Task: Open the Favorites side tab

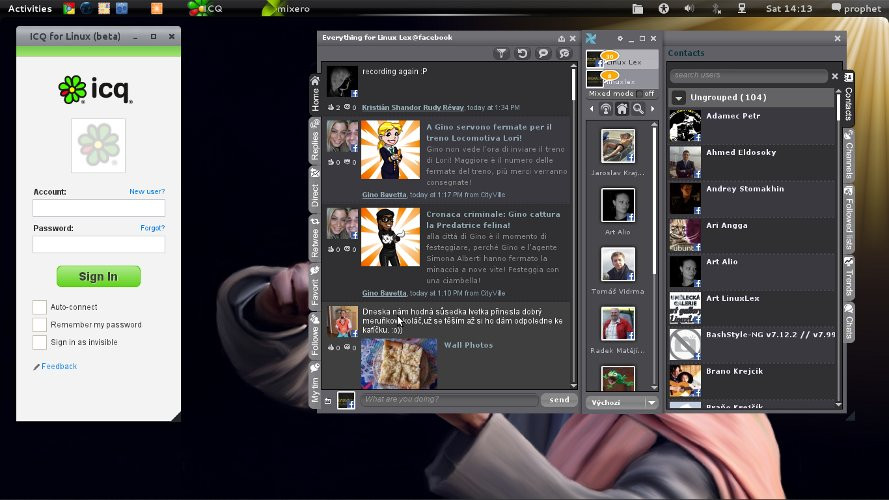Action: (x=315, y=286)
